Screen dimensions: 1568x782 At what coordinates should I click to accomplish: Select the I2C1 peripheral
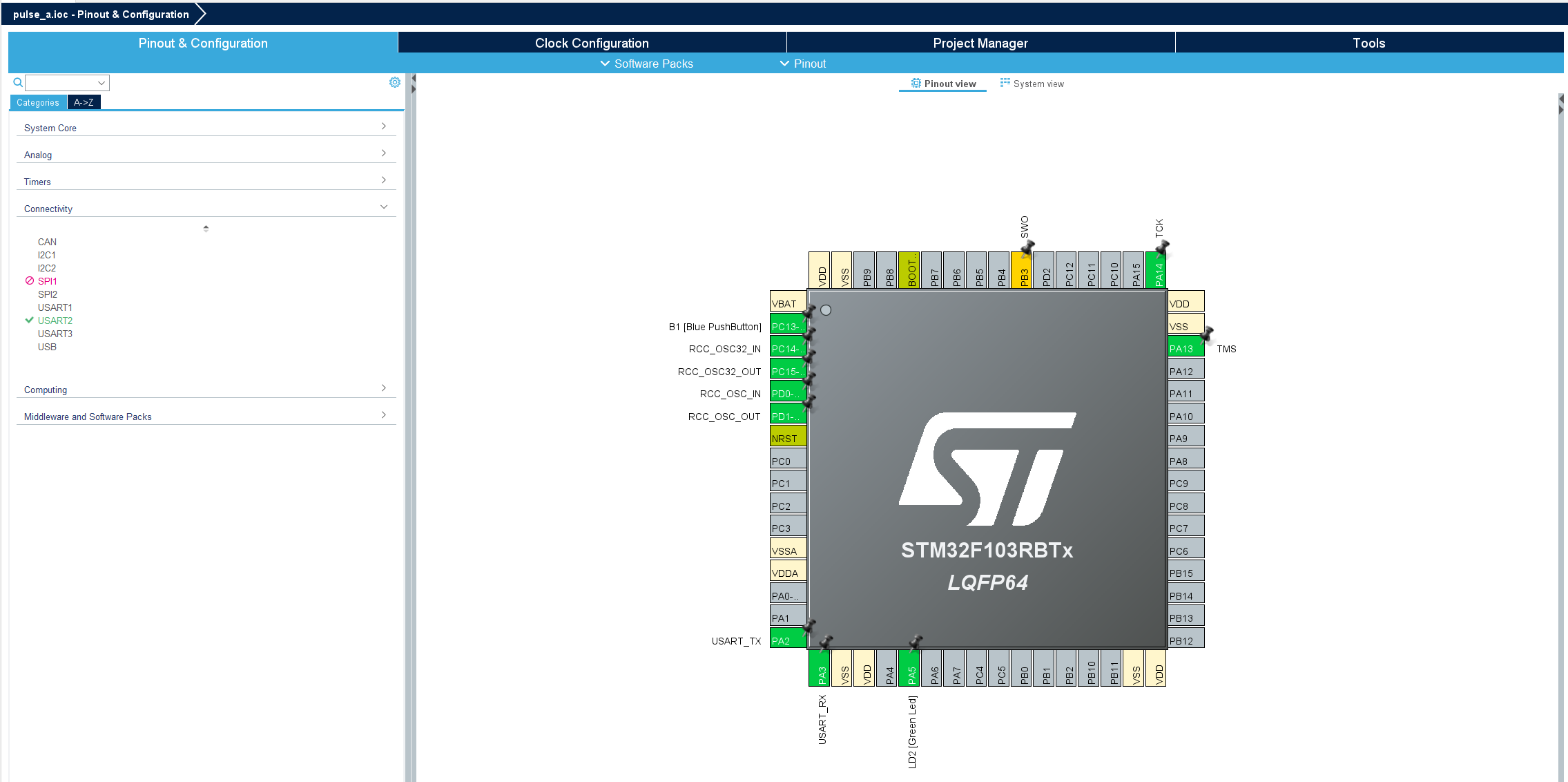(47, 255)
